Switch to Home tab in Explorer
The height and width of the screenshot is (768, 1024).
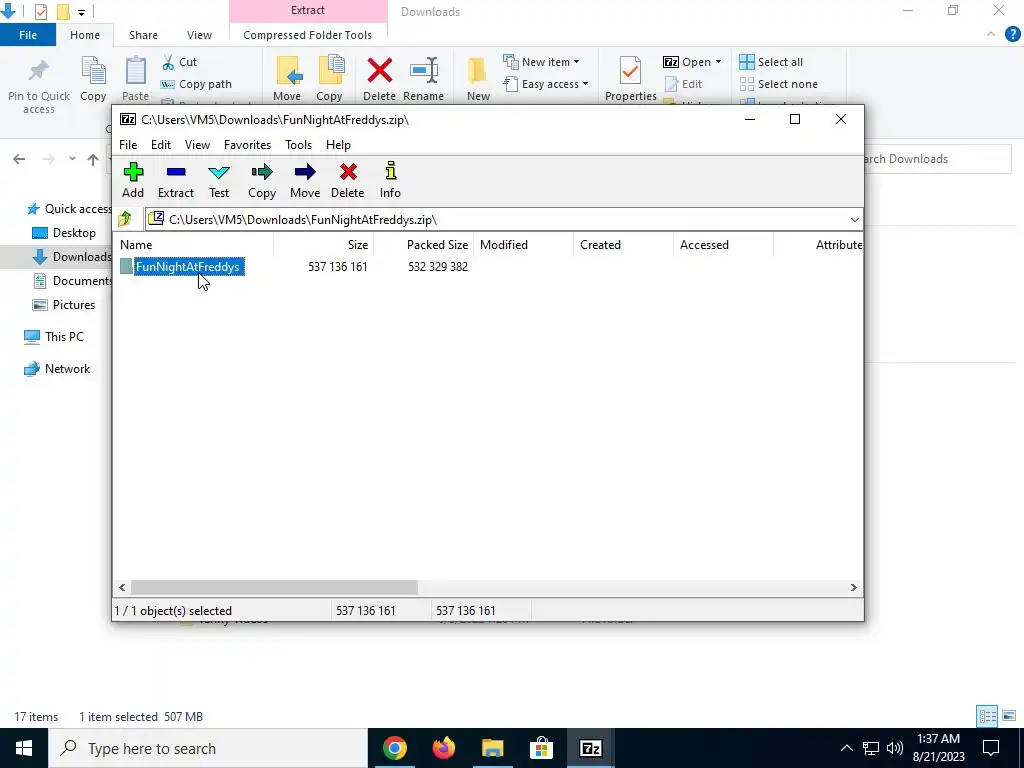point(85,35)
